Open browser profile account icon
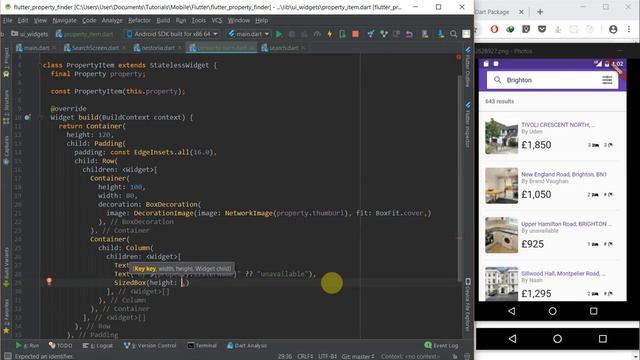Viewport: 640px width, 360px height. pyautogui.click(x=613, y=29)
